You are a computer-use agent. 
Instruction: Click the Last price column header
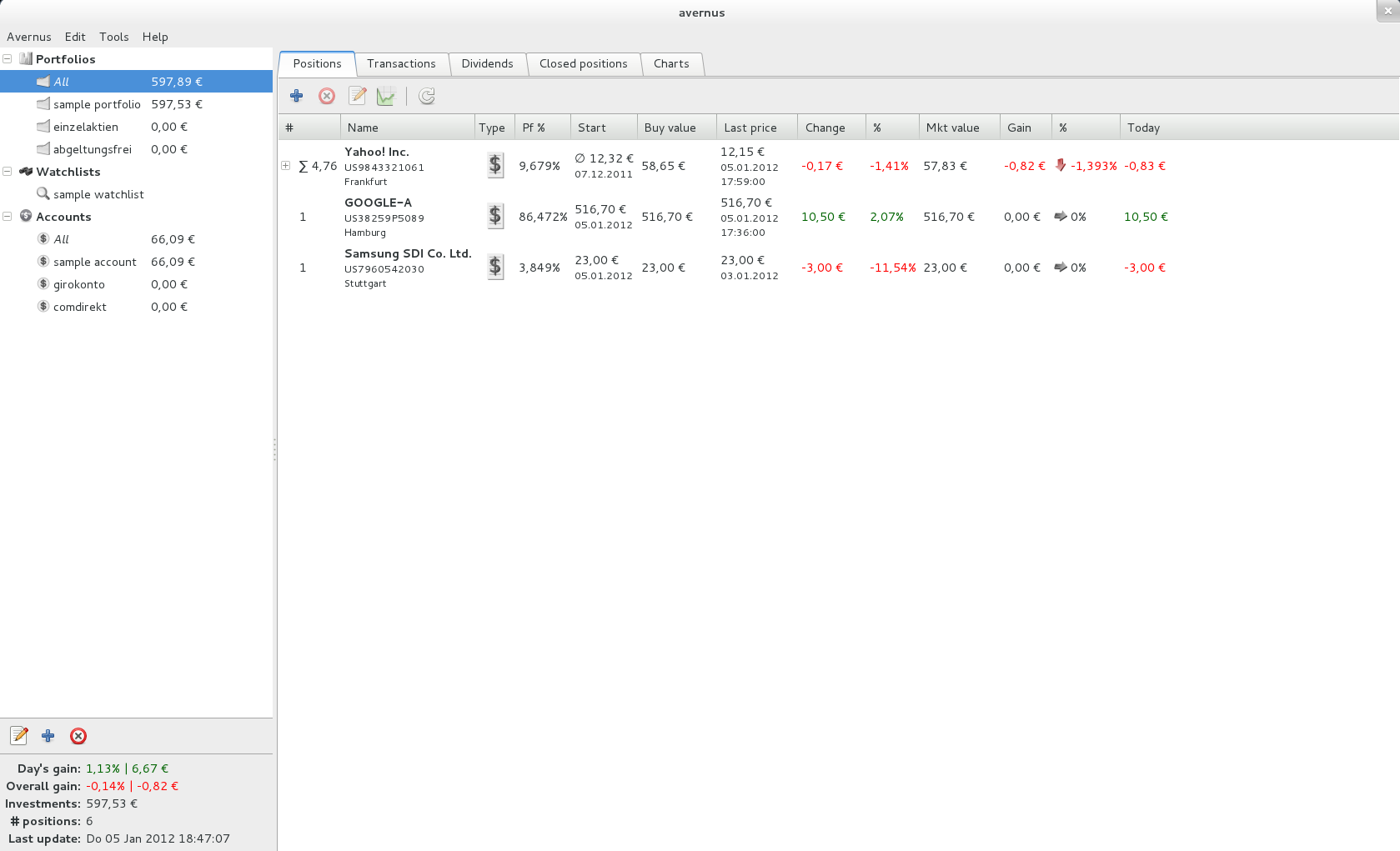point(750,128)
